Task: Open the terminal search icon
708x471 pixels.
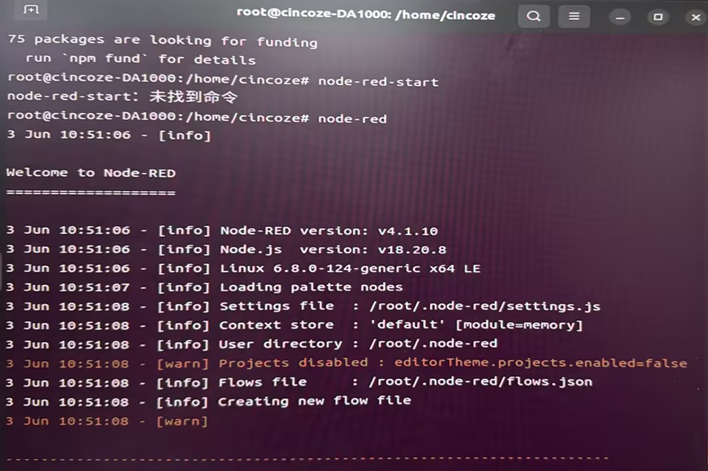Action: (x=533, y=17)
